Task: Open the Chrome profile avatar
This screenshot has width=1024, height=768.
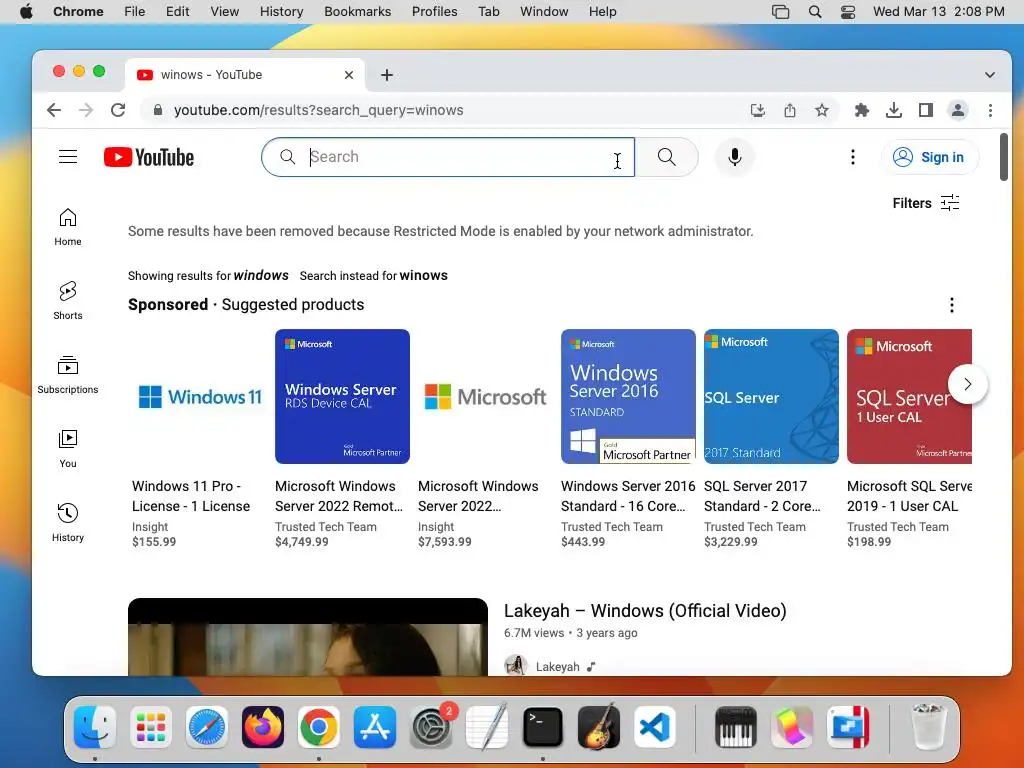Action: (x=958, y=110)
